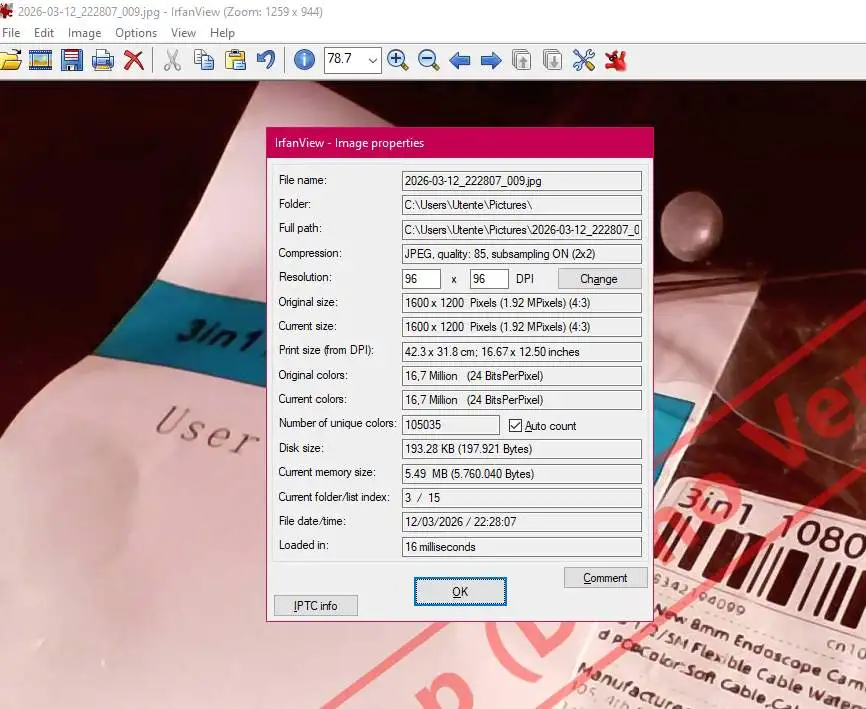The height and width of the screenshot is (709, 866).
Task: Click the Print icon in toolbar
Action: click(103, 60)
